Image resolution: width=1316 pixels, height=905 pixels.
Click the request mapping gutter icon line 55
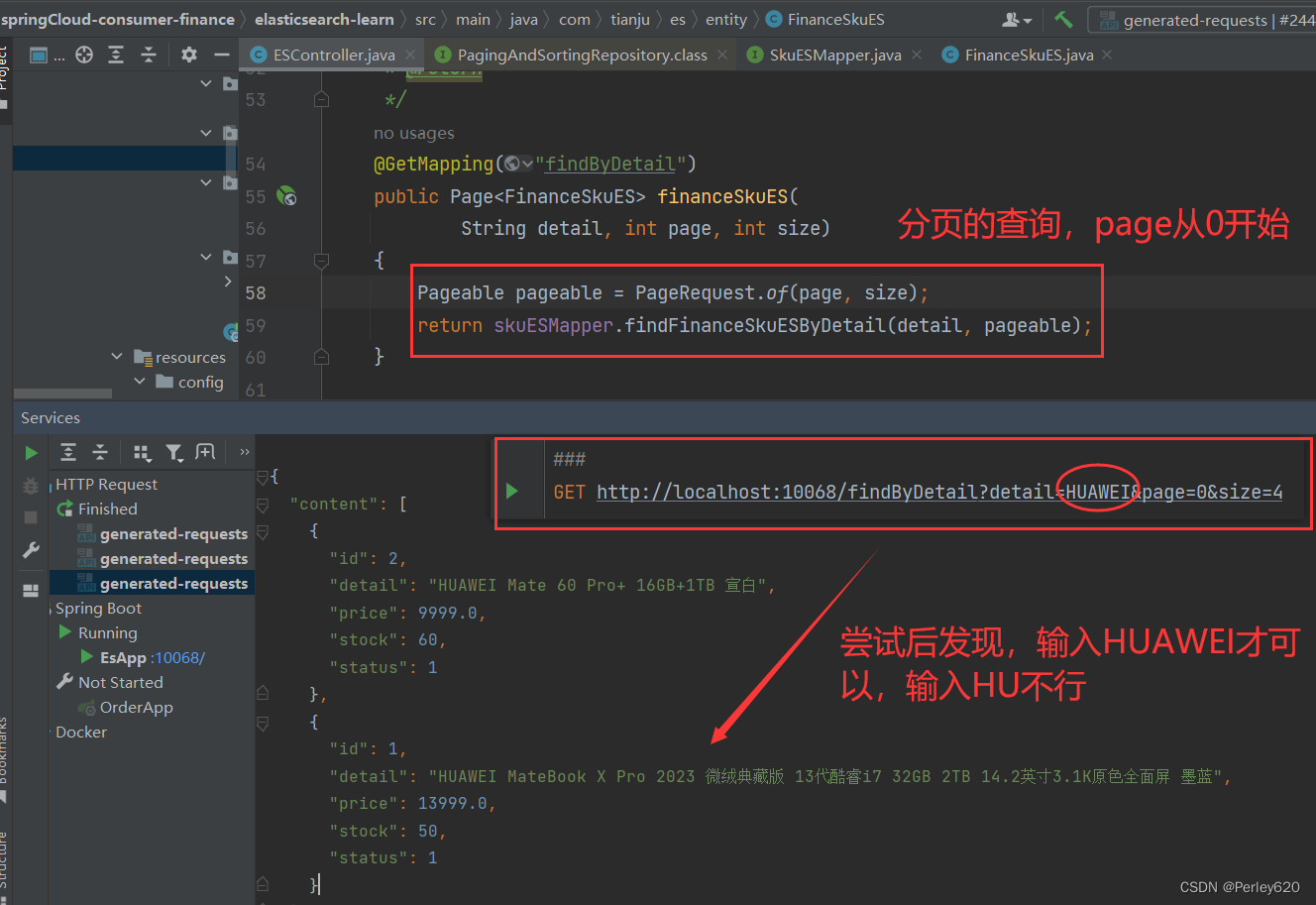286,196
